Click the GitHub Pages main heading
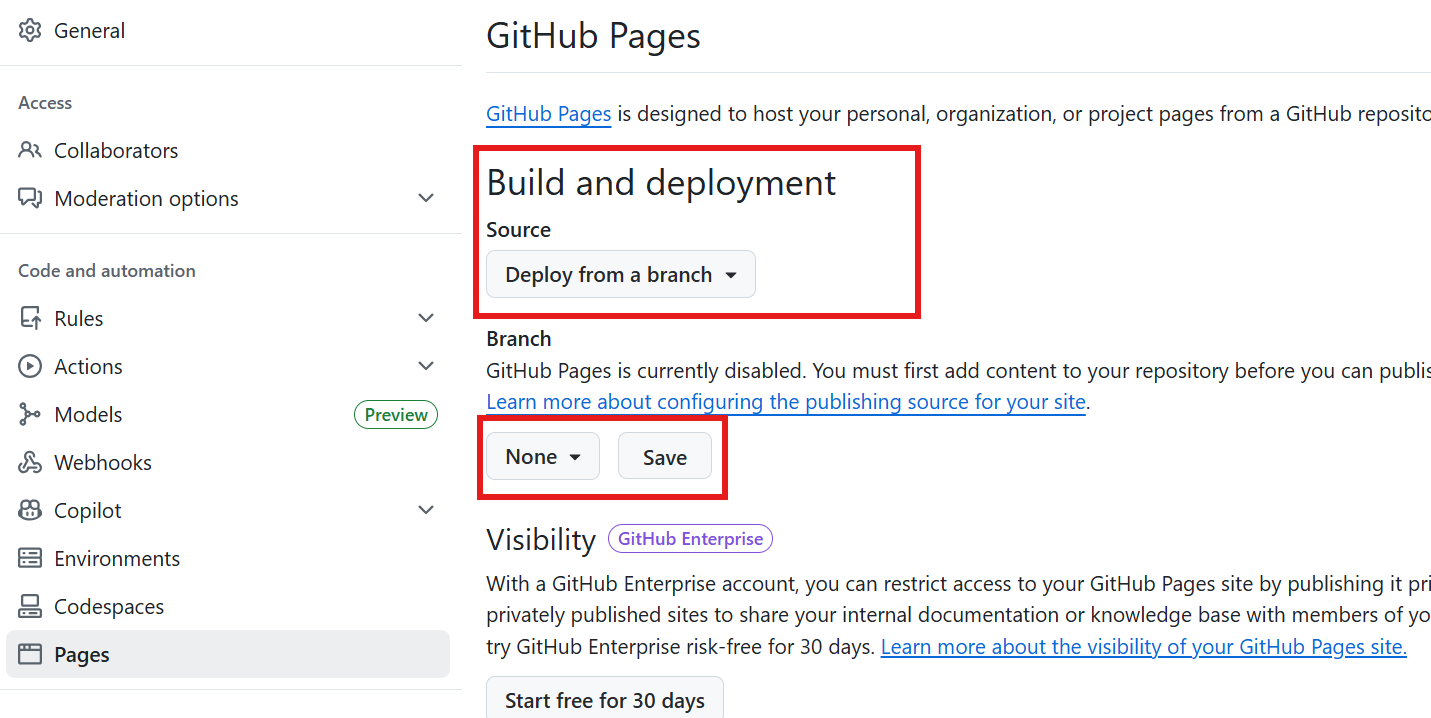1431x718 pixels. tap(593, 36)
